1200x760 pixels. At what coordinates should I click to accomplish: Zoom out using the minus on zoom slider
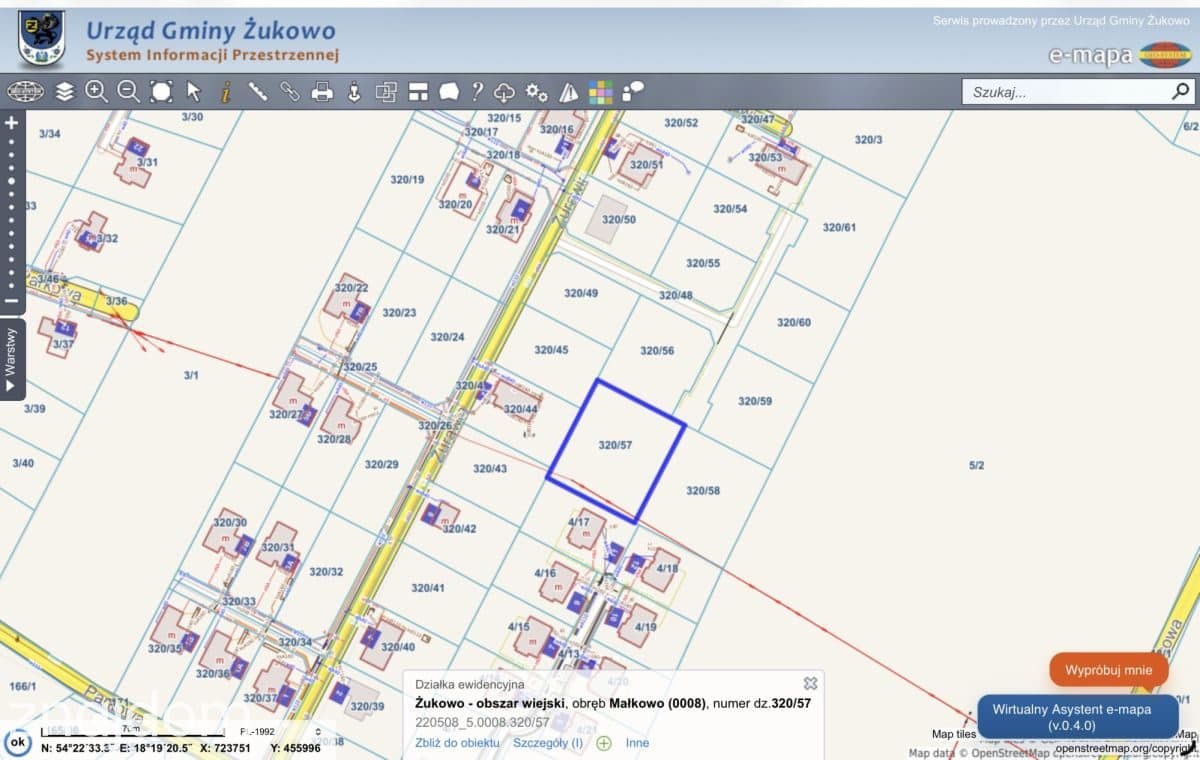coord(12,300)
